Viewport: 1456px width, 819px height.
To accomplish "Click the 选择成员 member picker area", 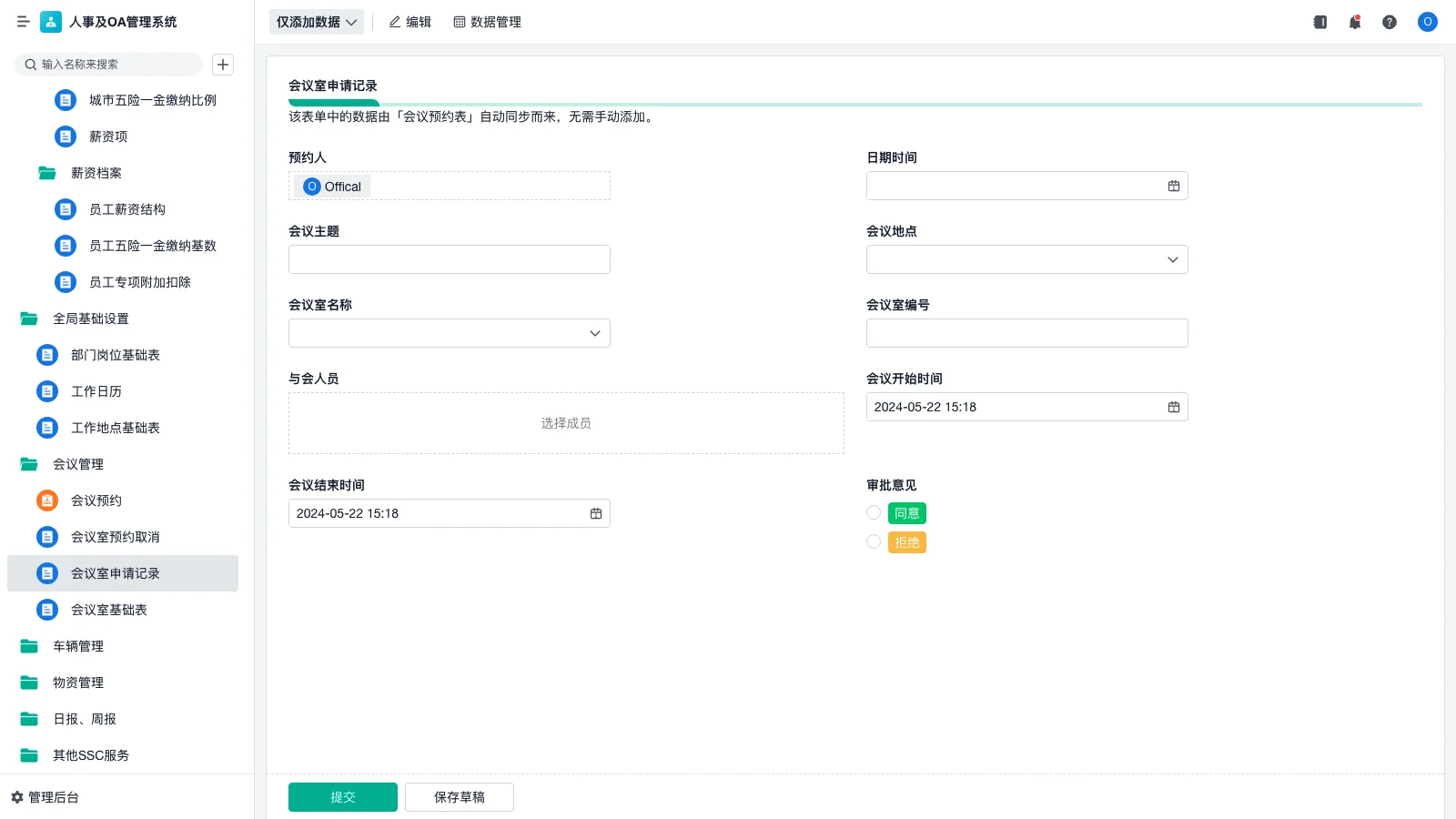I will tap(566, 422).
